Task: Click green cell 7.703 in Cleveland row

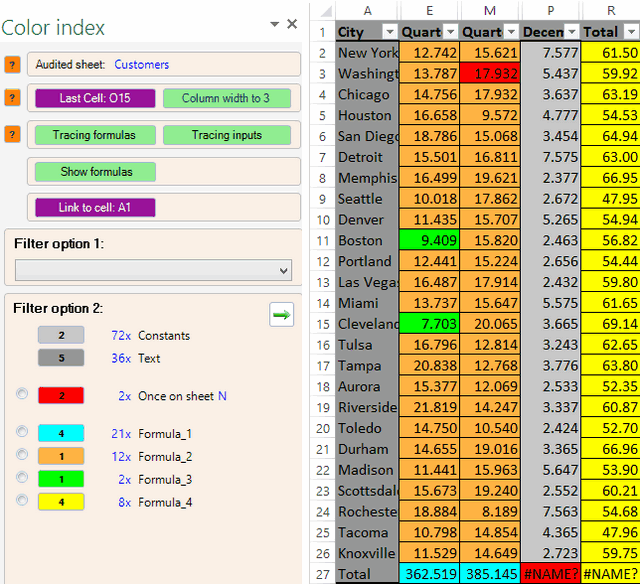Action: 429,324
